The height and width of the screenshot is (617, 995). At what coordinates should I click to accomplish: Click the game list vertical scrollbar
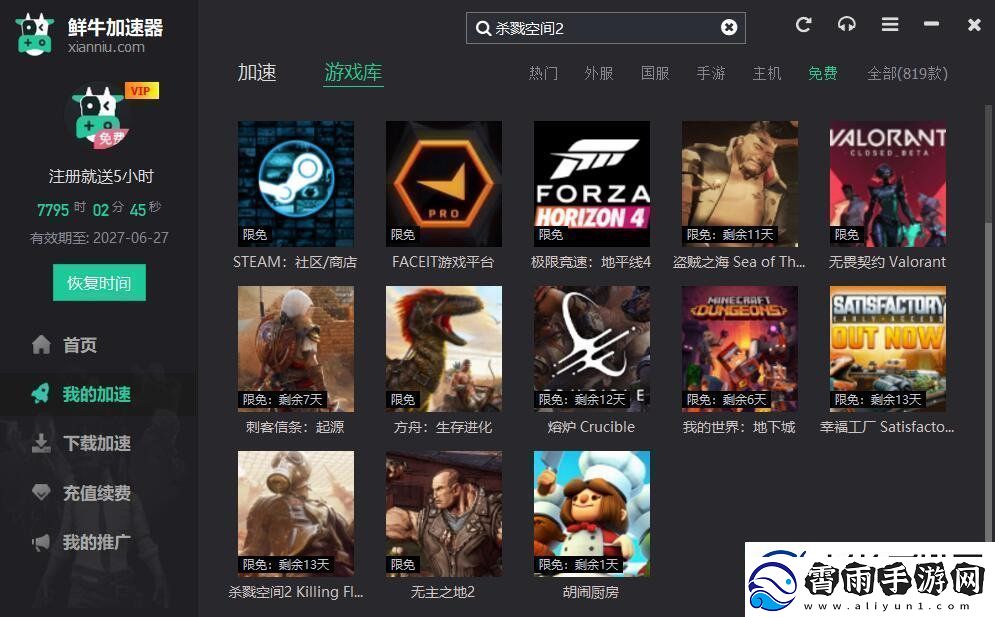[988, 165]
